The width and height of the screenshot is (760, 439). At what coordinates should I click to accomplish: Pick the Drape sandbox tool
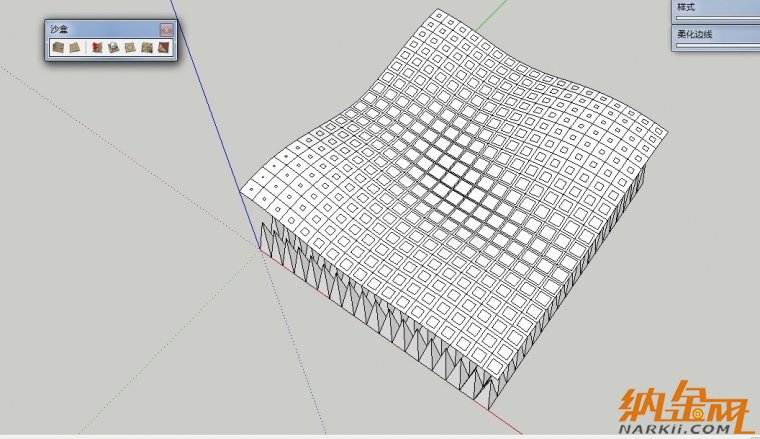[x=129, y=47]
